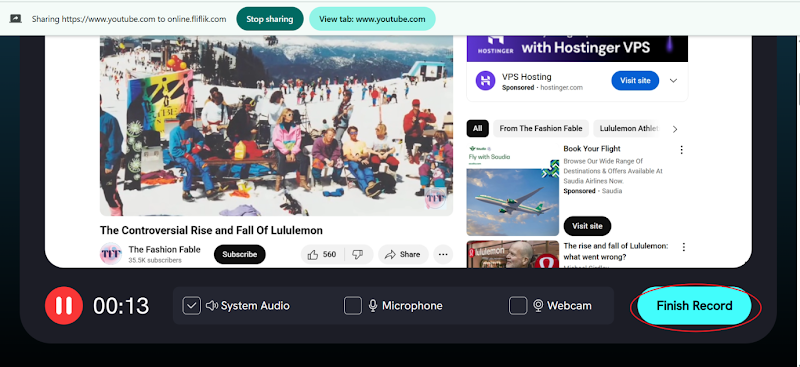800x367 pixels.
Task: Open The Fashion Fable channel name link
Action: pos(164,250)
